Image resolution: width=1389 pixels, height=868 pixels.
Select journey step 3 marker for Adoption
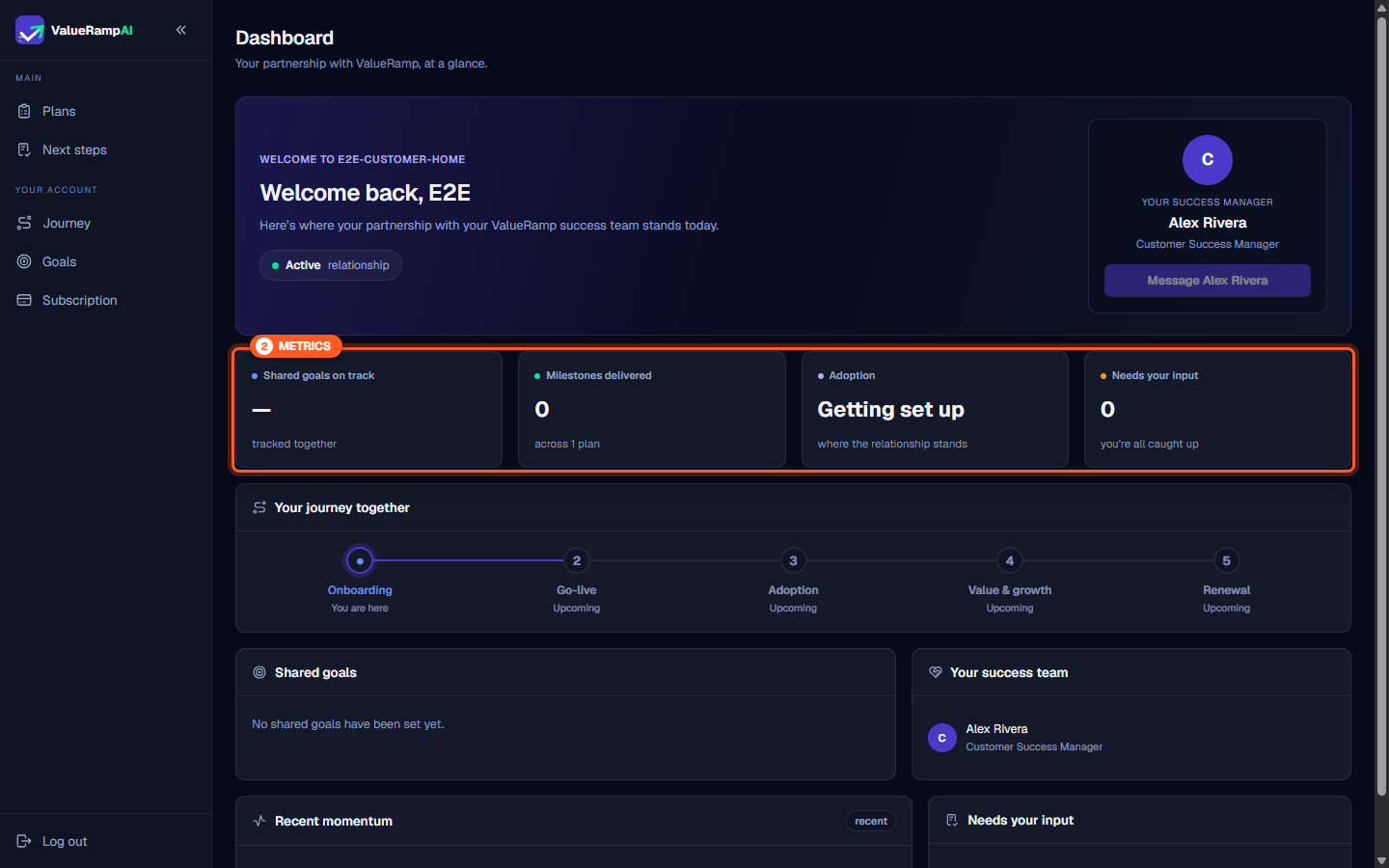click(794, 560)
